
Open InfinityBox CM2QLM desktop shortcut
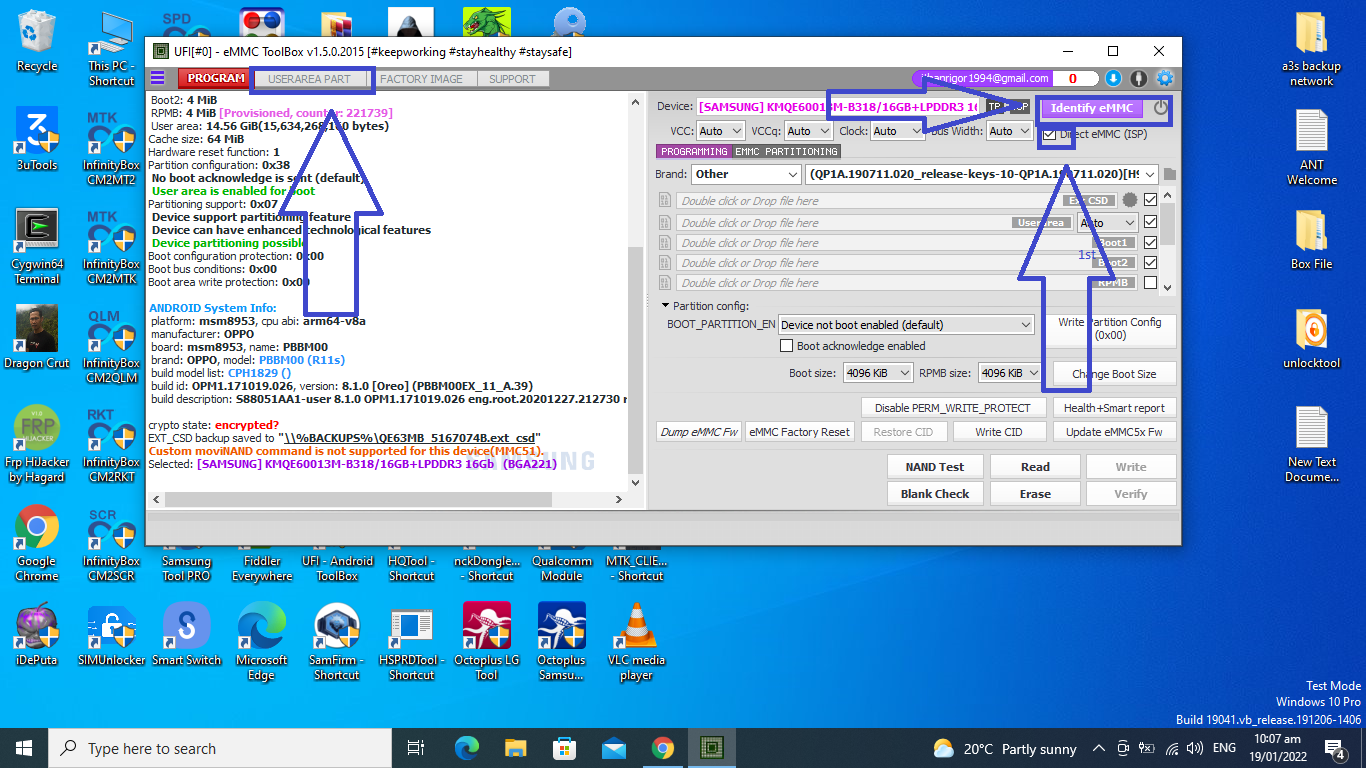tap(111, 345)
